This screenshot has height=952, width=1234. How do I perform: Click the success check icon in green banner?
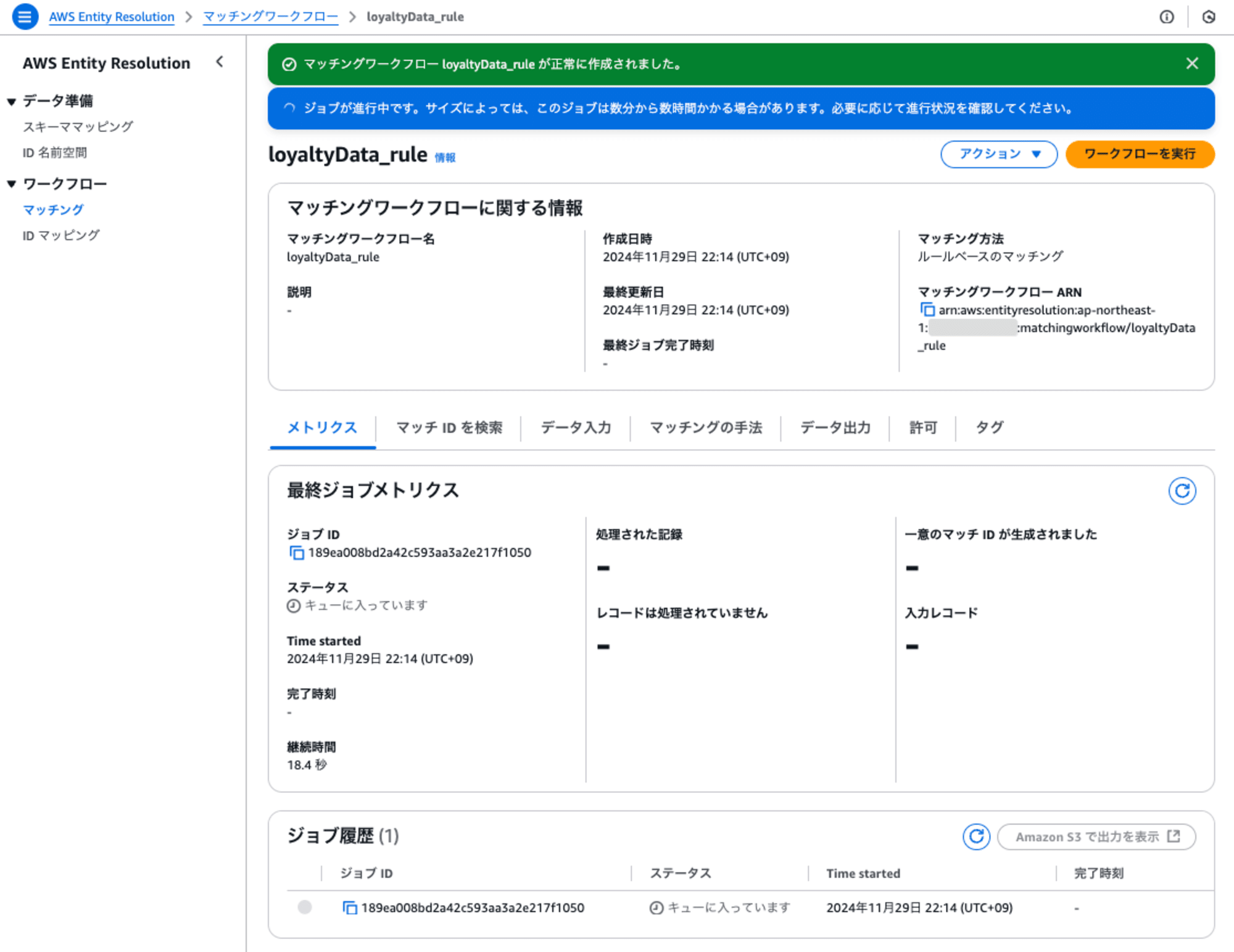coord(289,64)
